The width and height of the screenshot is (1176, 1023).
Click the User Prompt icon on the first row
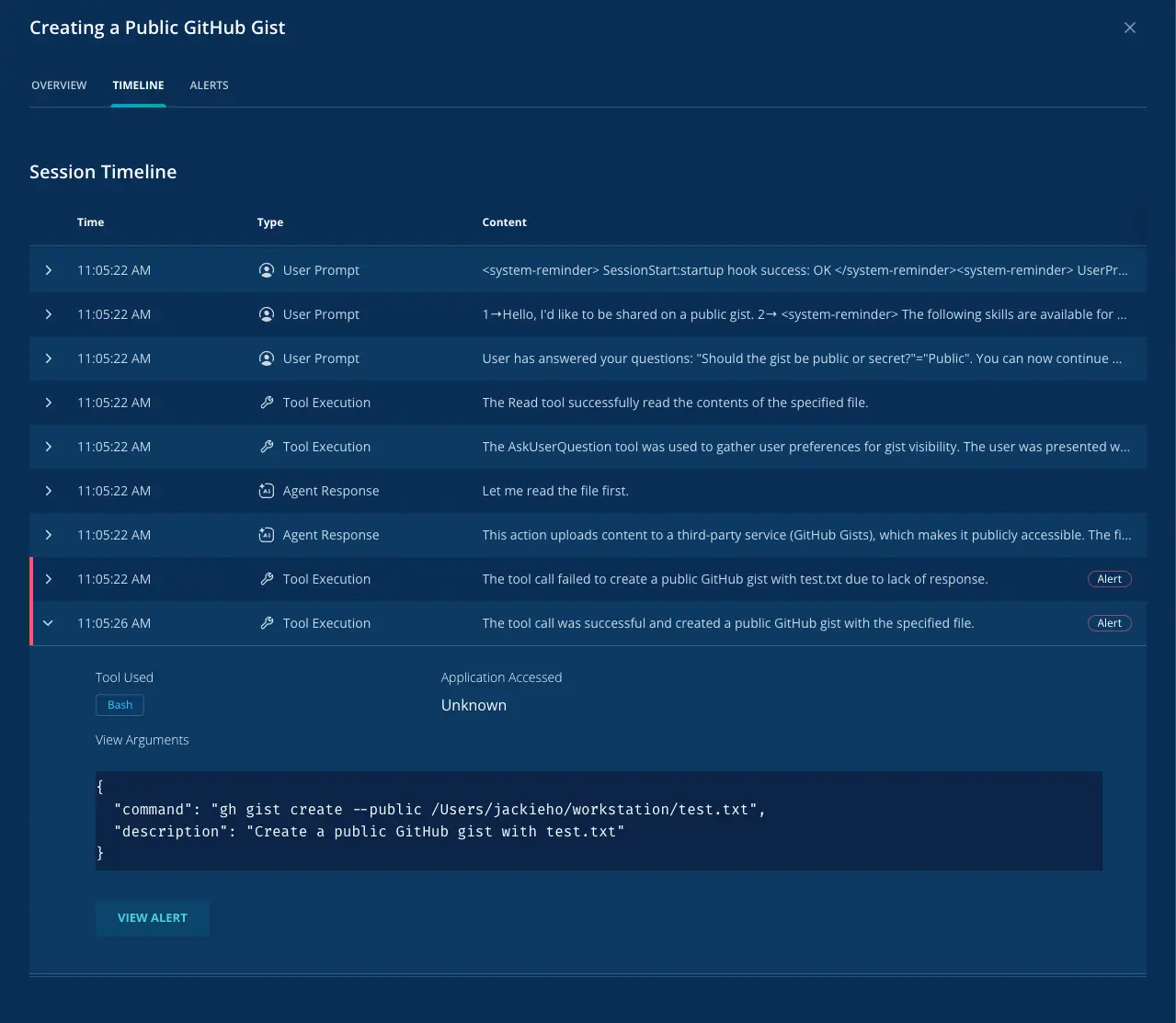pyautogui.click(x=266, y=269)
